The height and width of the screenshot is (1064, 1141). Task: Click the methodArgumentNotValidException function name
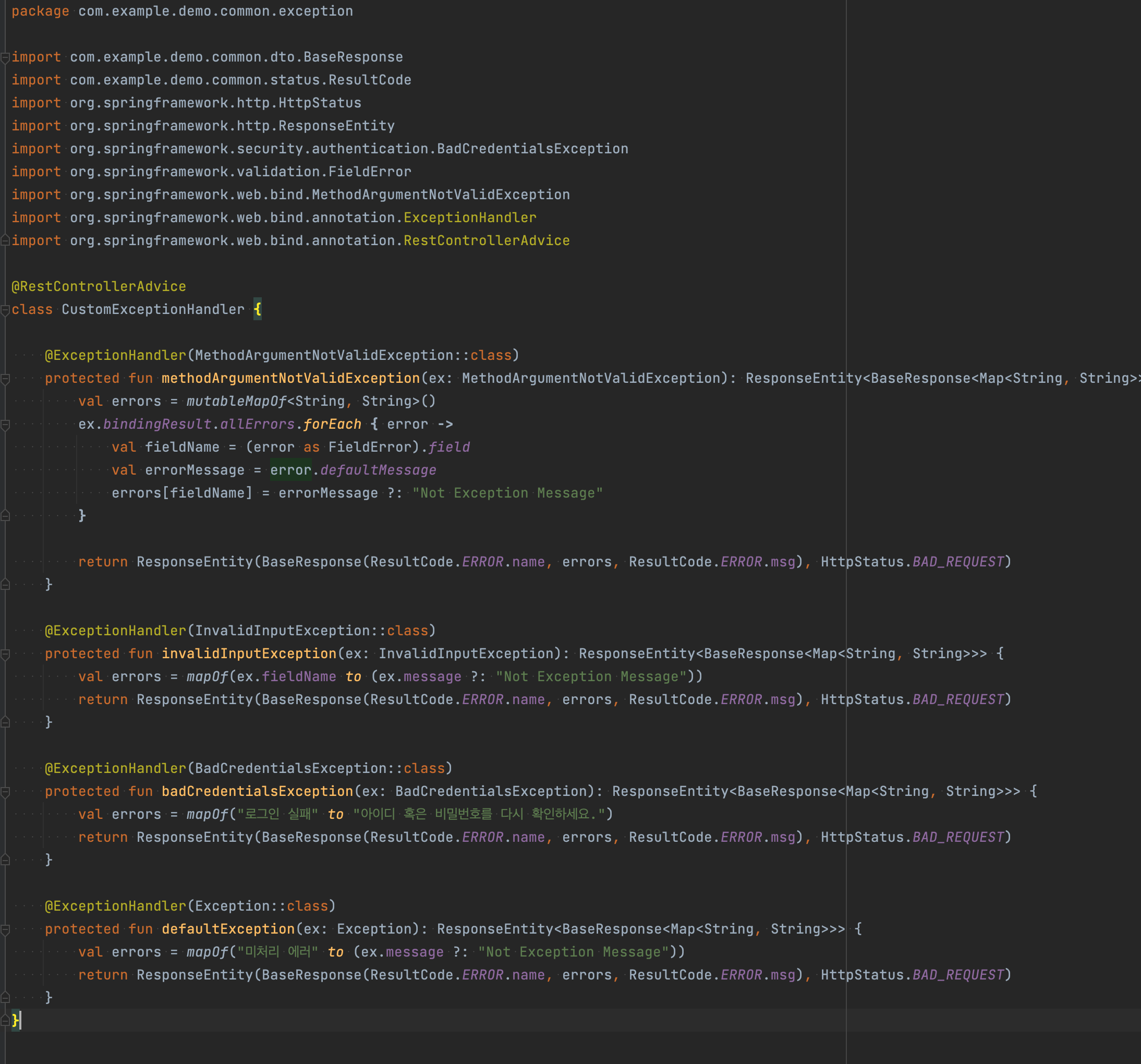[x=290, y=378]
